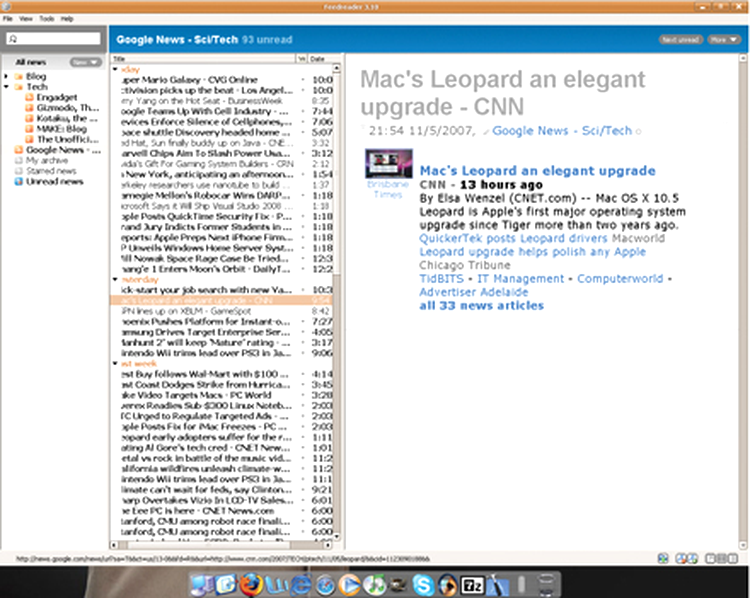This screenshot has height=598, width=750.
Task: Collapse the Today group of headlines
Action: [x=115, y=69]
